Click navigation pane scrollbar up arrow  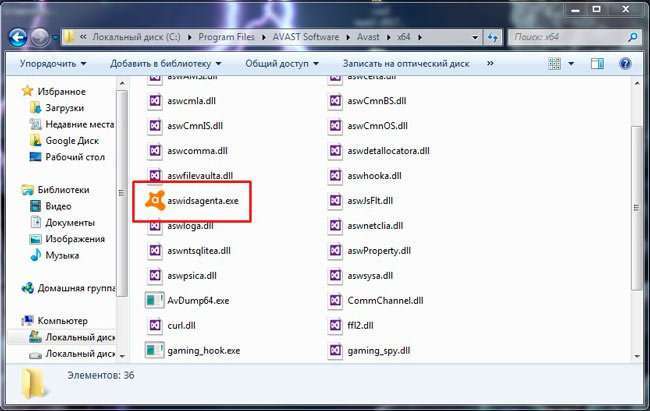tap(122, 84)
